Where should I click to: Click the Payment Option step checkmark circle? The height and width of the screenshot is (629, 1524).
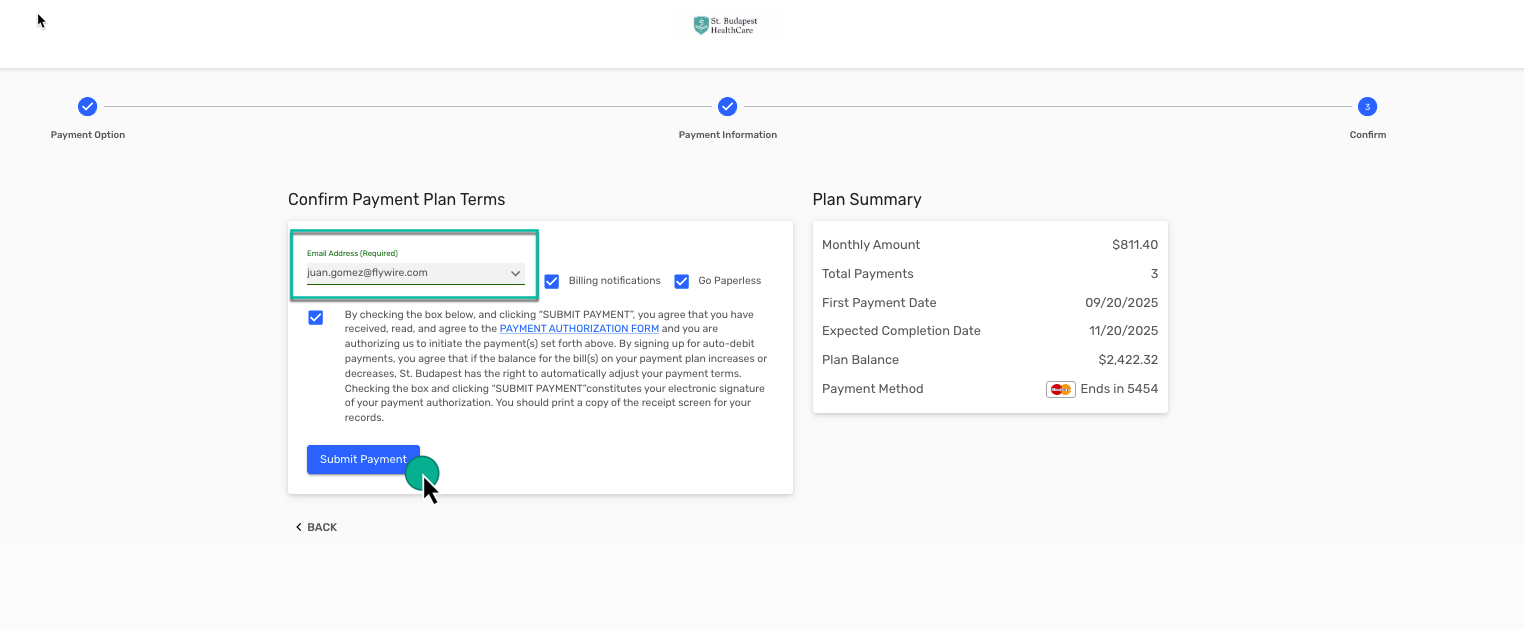[x=88, y=107]
